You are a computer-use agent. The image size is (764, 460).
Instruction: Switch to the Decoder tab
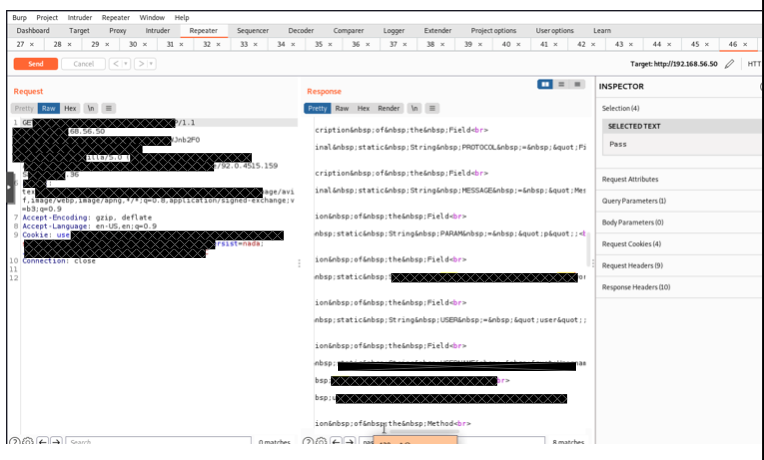[x=301, y=30]
